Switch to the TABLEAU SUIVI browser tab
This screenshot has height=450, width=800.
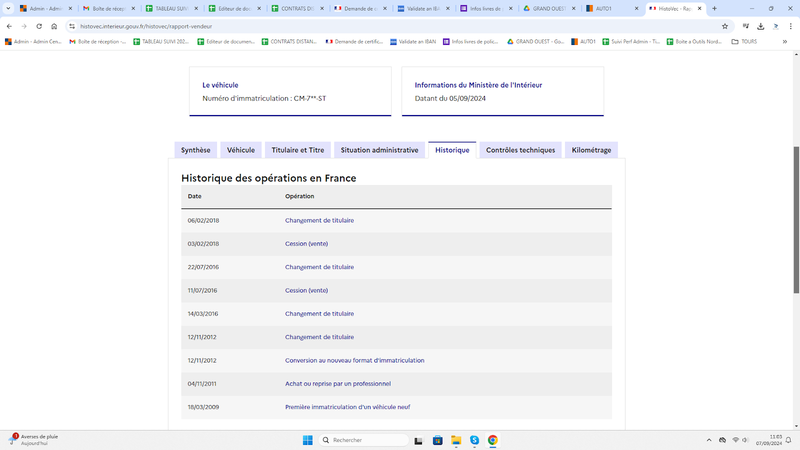point(171,8)
